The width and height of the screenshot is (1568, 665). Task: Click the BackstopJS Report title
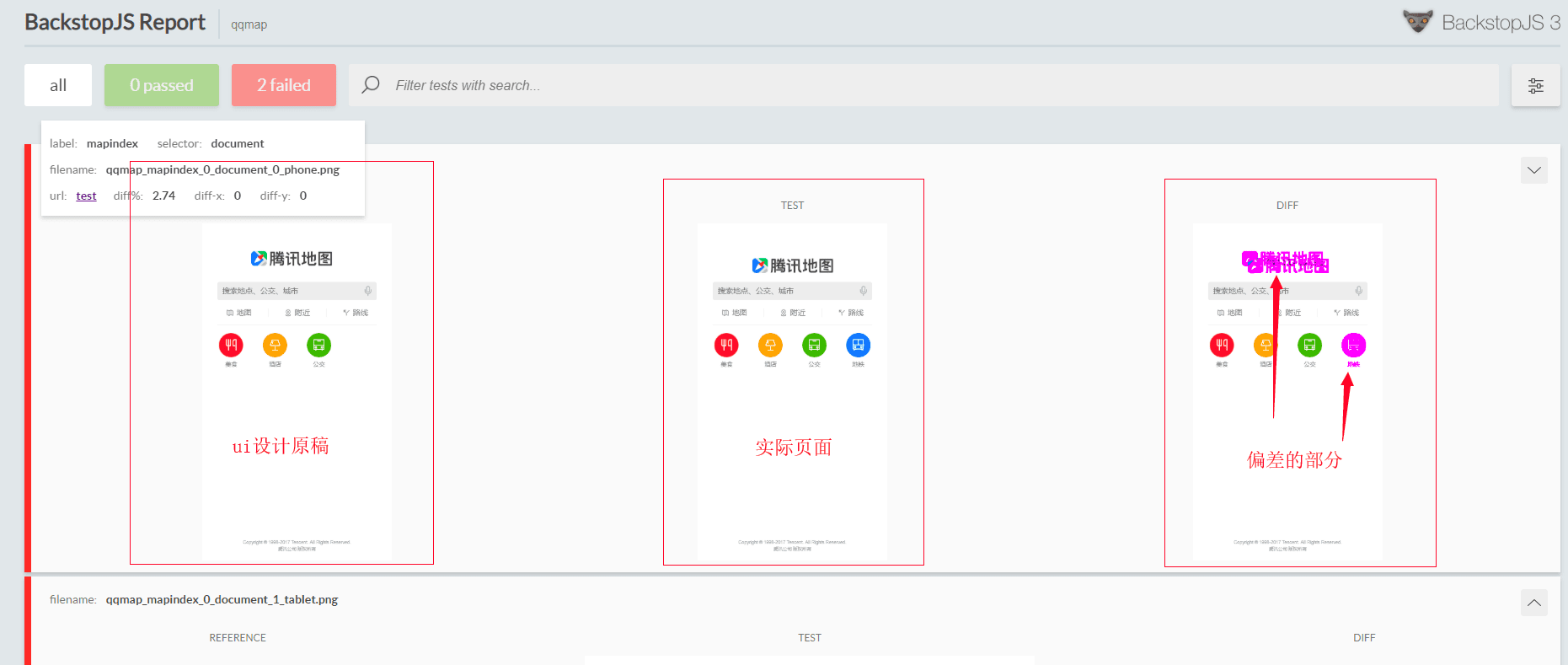(x=115, y=23)
